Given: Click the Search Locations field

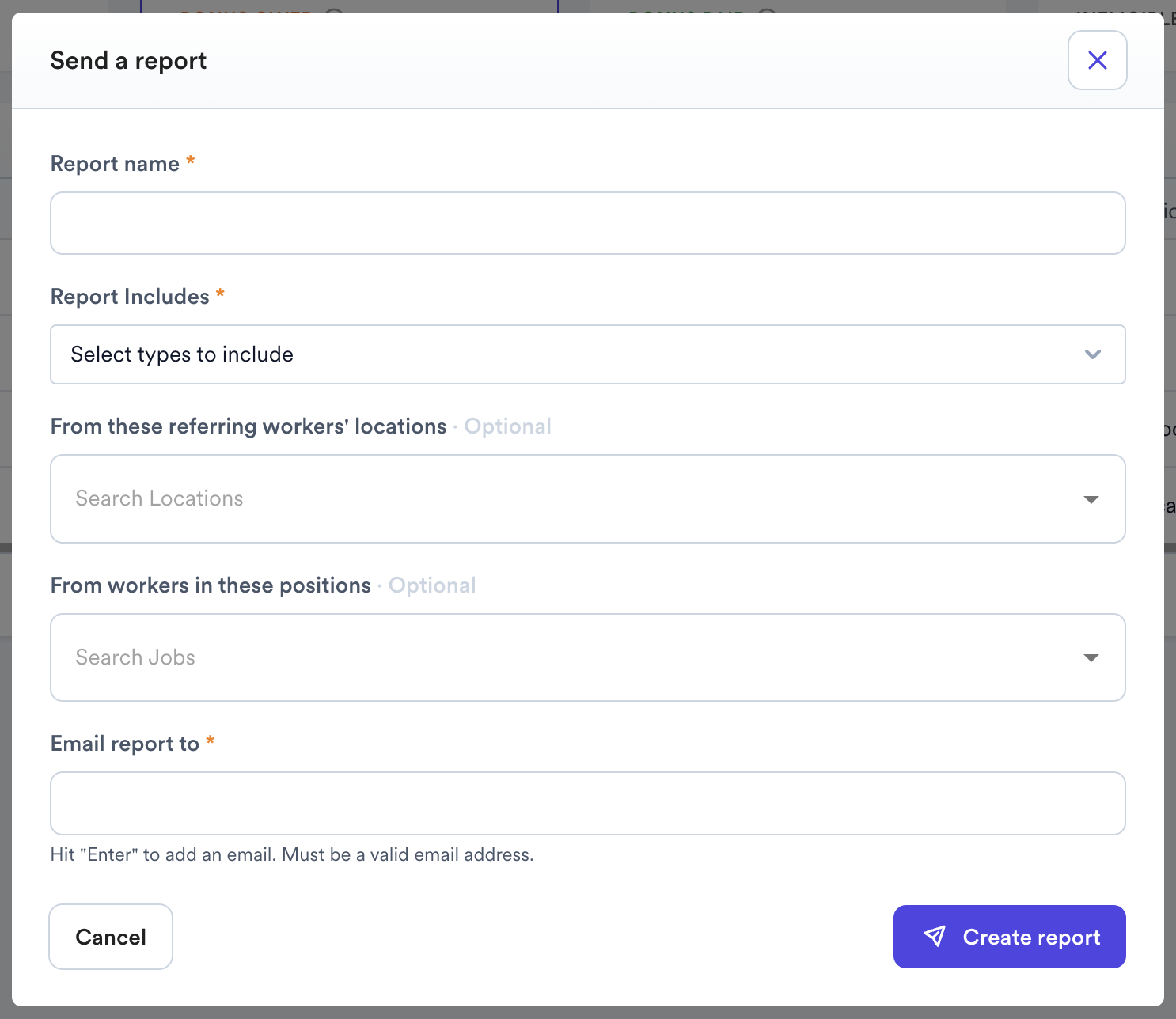Looking at the screenshot, I should tap(588, 498).
